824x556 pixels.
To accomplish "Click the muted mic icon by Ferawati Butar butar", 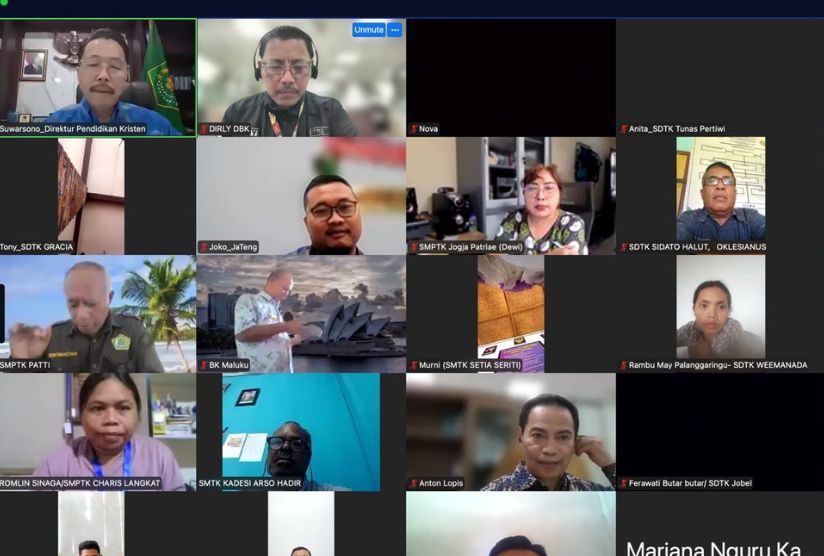I will point(623,483).
